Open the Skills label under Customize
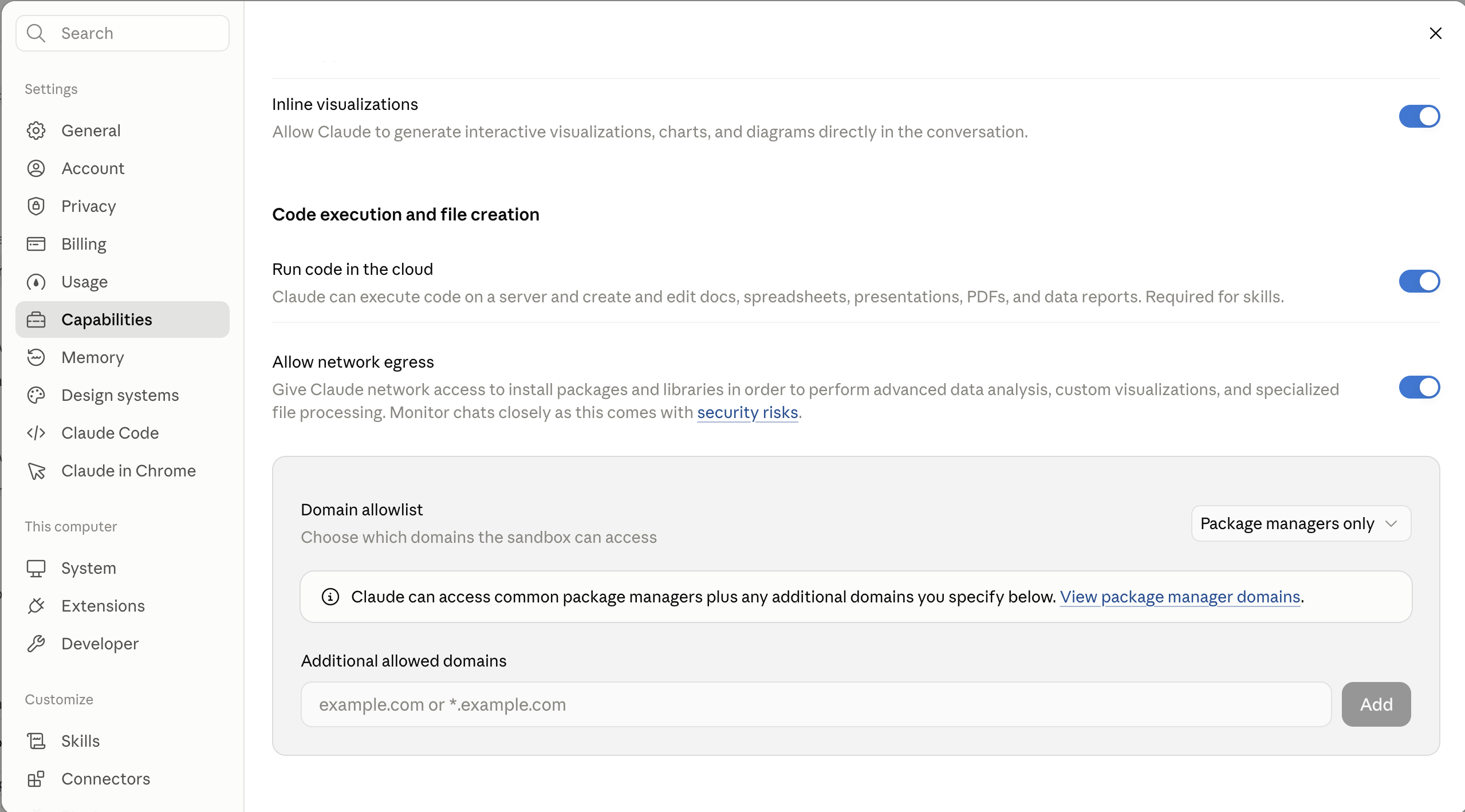The height and width of the screenshot is (812, 1465). point(81,741)
